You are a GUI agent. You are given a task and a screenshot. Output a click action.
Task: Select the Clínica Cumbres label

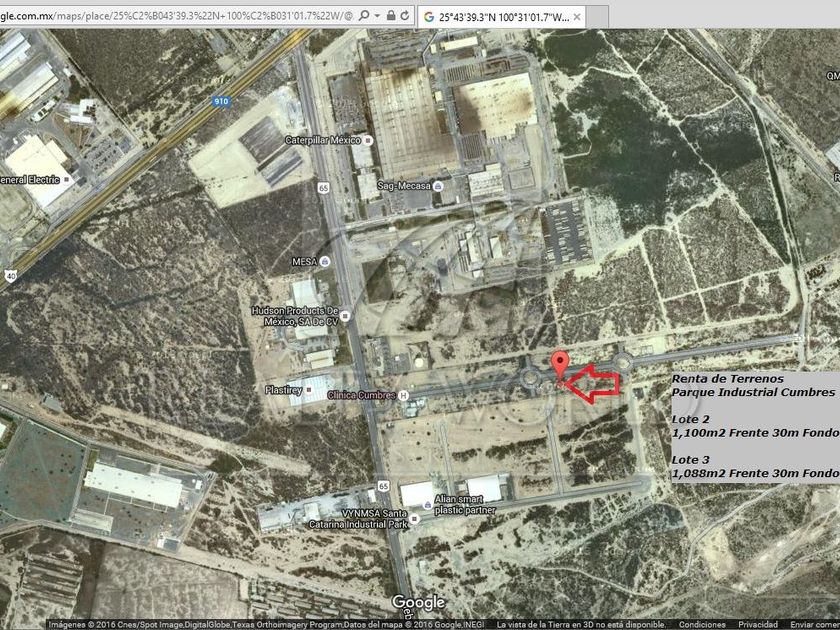click(362, 395)
